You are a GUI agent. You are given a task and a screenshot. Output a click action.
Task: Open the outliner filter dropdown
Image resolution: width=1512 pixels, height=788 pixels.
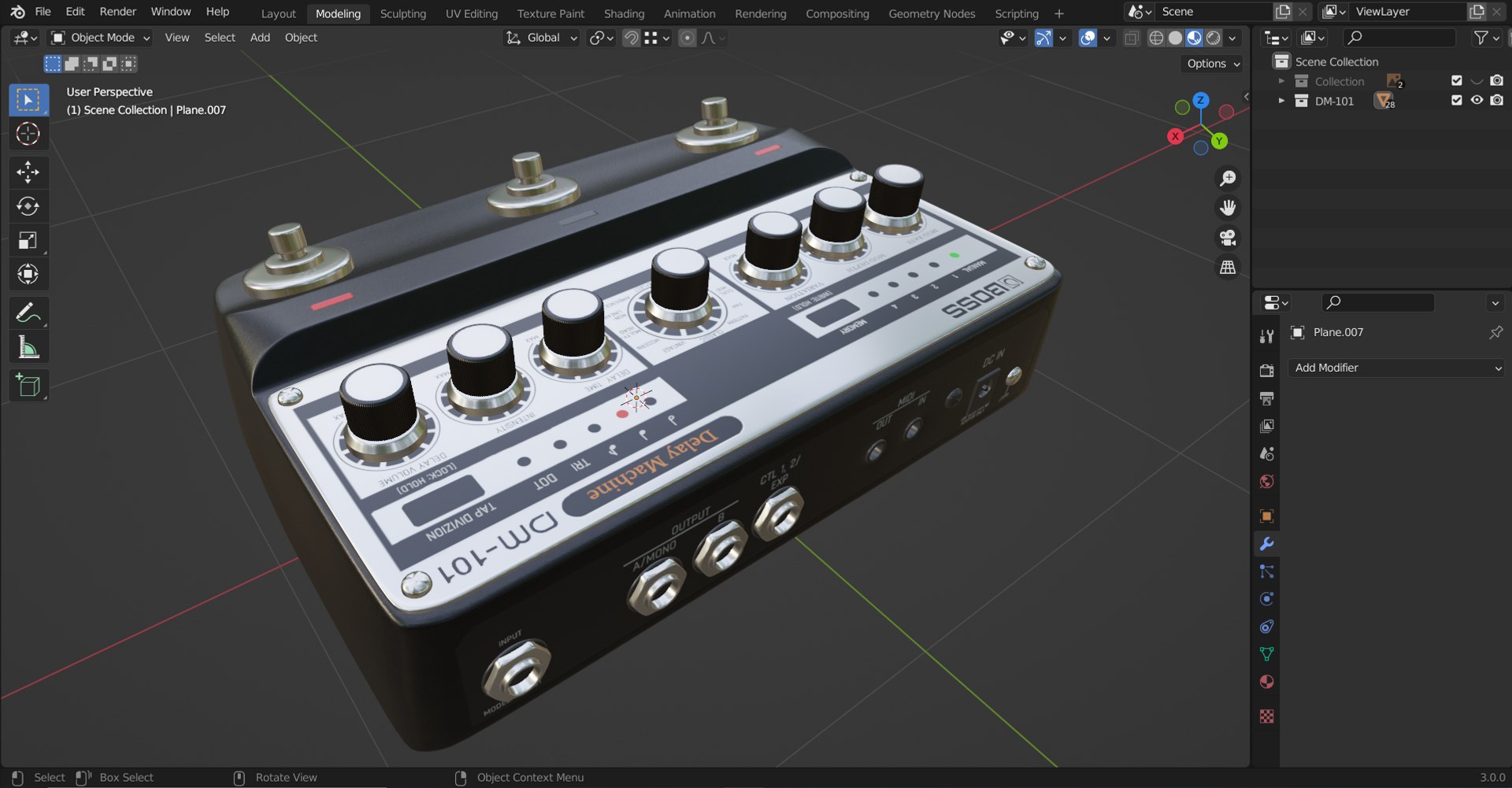coord(1485,38)
